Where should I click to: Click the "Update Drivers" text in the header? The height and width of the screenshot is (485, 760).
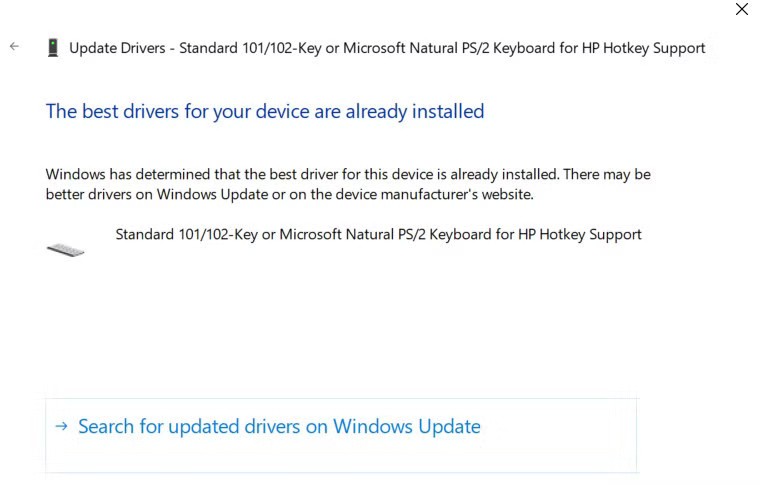pyautogui.click(x=117, y=48)
